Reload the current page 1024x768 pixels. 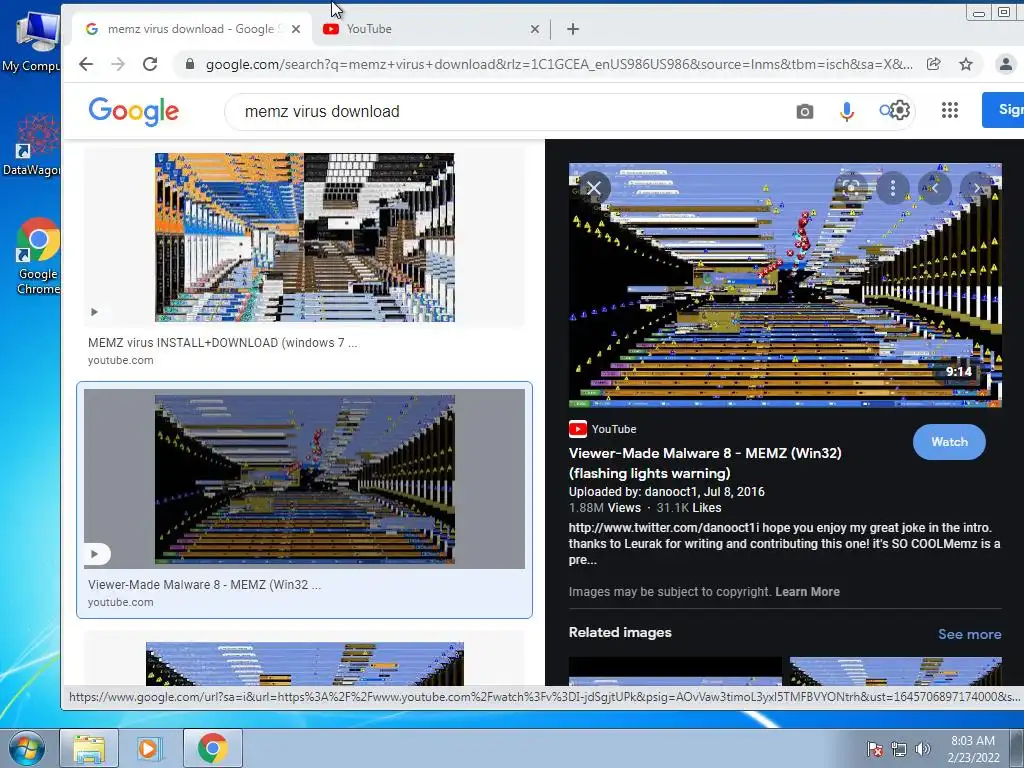click(150, 64)
